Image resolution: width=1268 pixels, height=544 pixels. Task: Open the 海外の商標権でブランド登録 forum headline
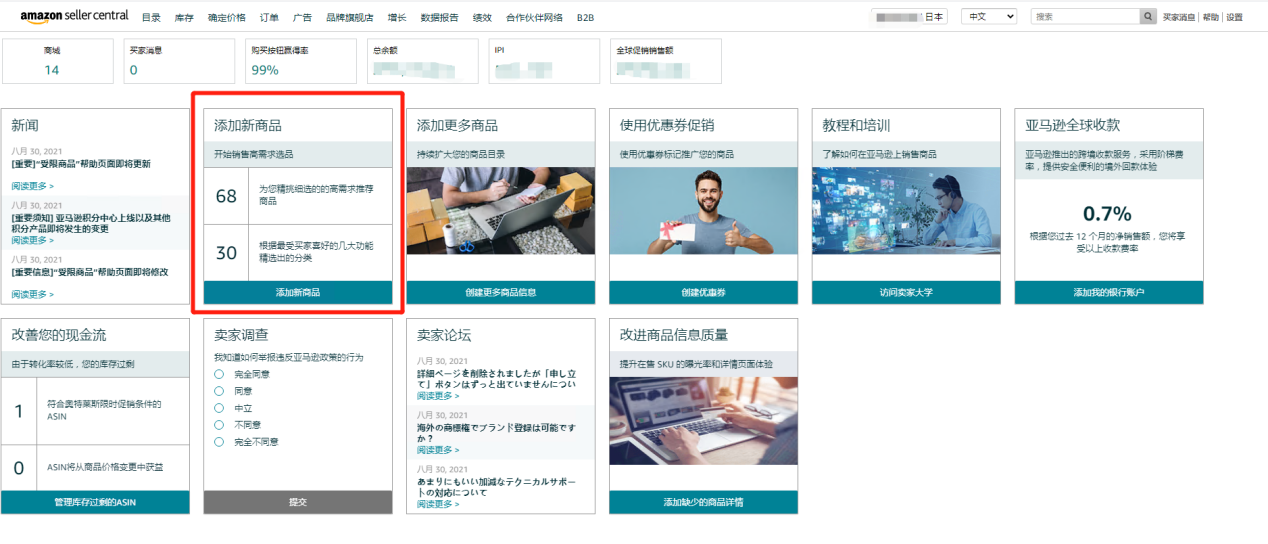click(x=497, y=433)
